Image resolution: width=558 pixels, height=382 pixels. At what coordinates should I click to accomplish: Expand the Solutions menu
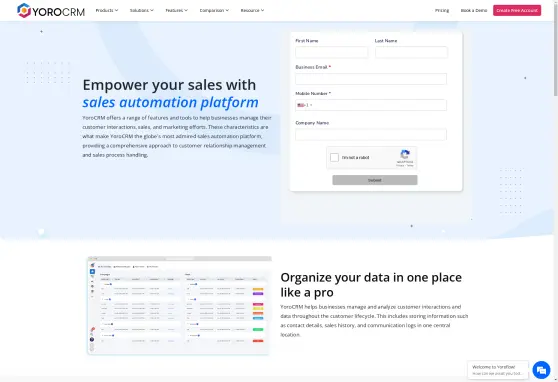142,10
